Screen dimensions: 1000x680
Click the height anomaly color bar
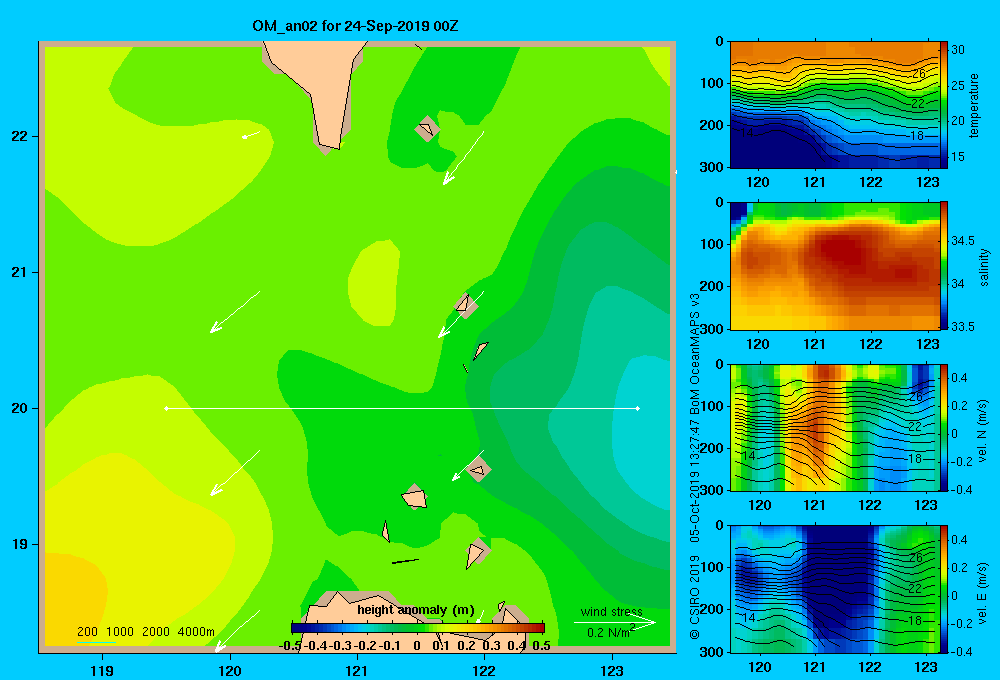418,628
